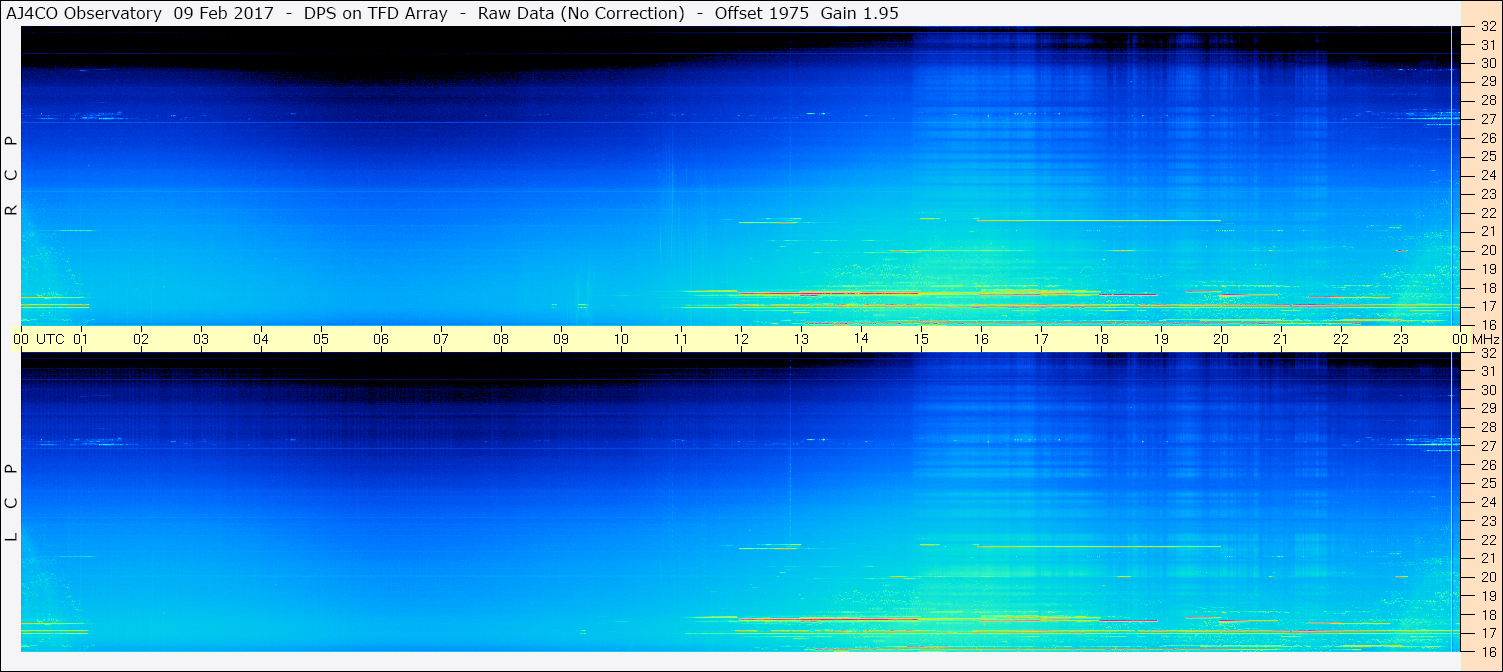The width and height of the screenshot is (1503, 672).
Task: Click the 30 MHz tick in RCP scale
Action: pos(1487,62)
